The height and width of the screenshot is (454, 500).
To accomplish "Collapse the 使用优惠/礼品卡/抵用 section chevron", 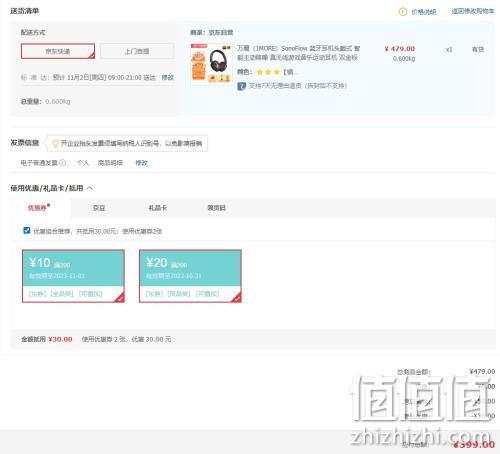I will point(90,188).
